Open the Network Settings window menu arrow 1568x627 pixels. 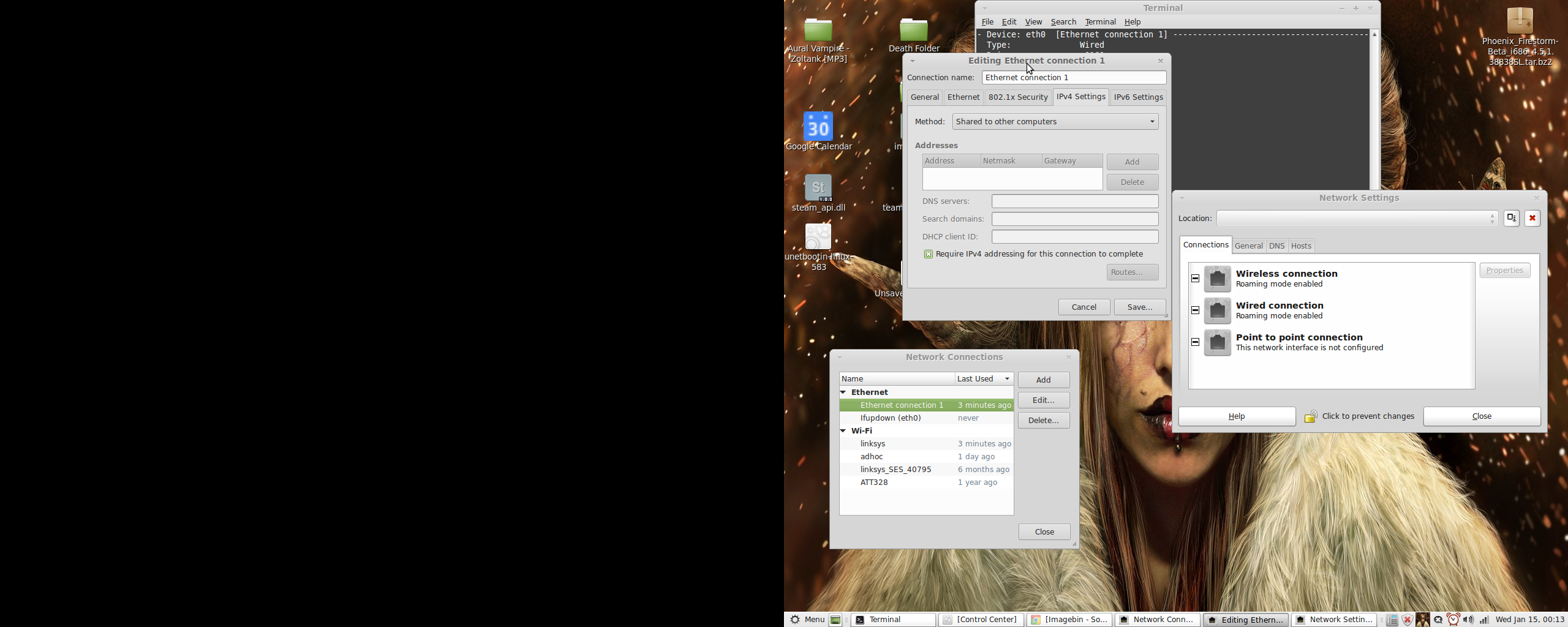click(x=1182, y=198)
